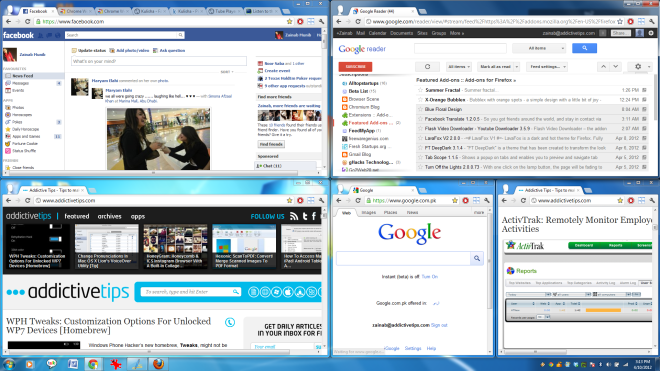Screen dimensions: 660x371
Task: Open the Windows Start menu
Action: [x=8, y=364]
